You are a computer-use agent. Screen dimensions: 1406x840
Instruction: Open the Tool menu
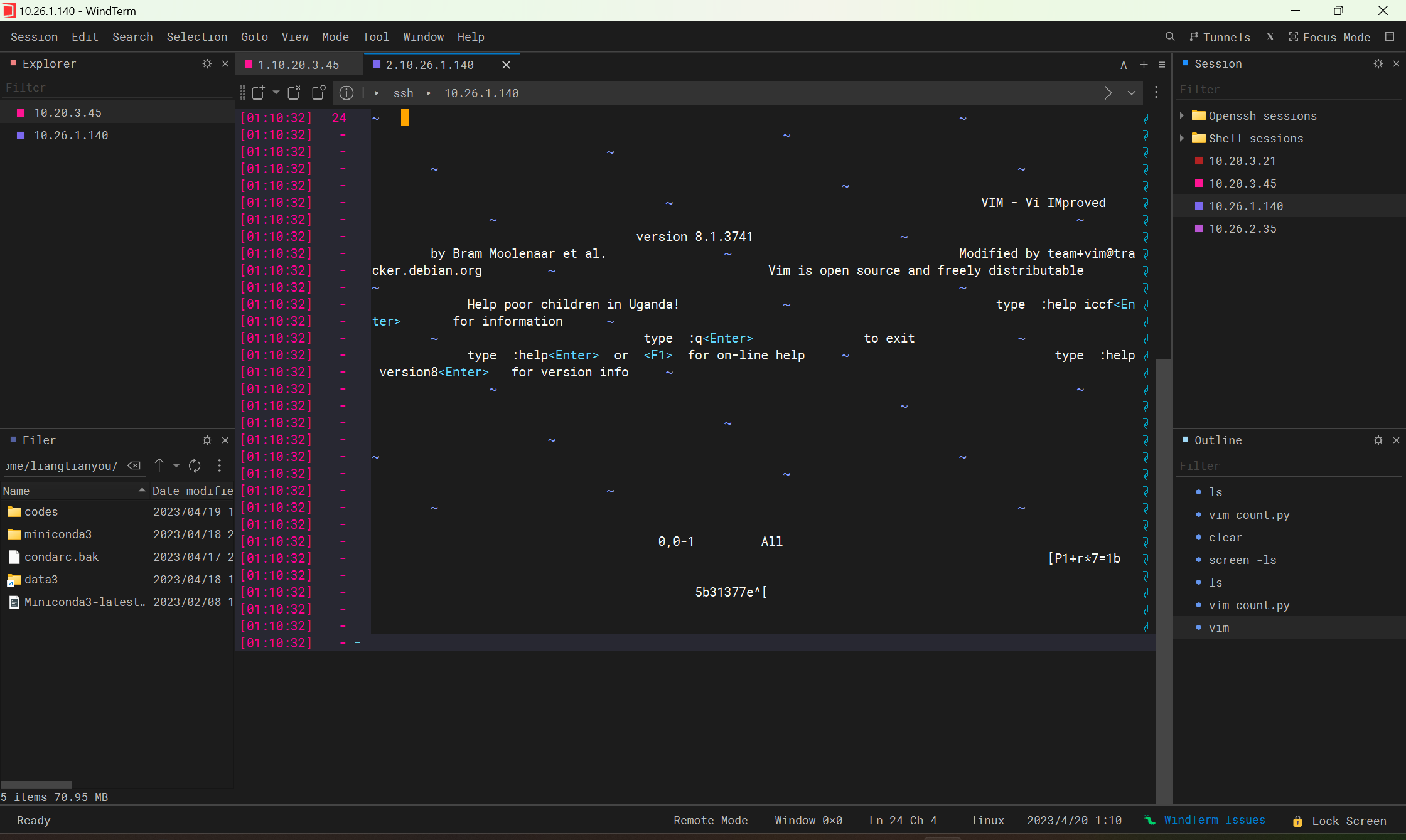tap(375, 37)
